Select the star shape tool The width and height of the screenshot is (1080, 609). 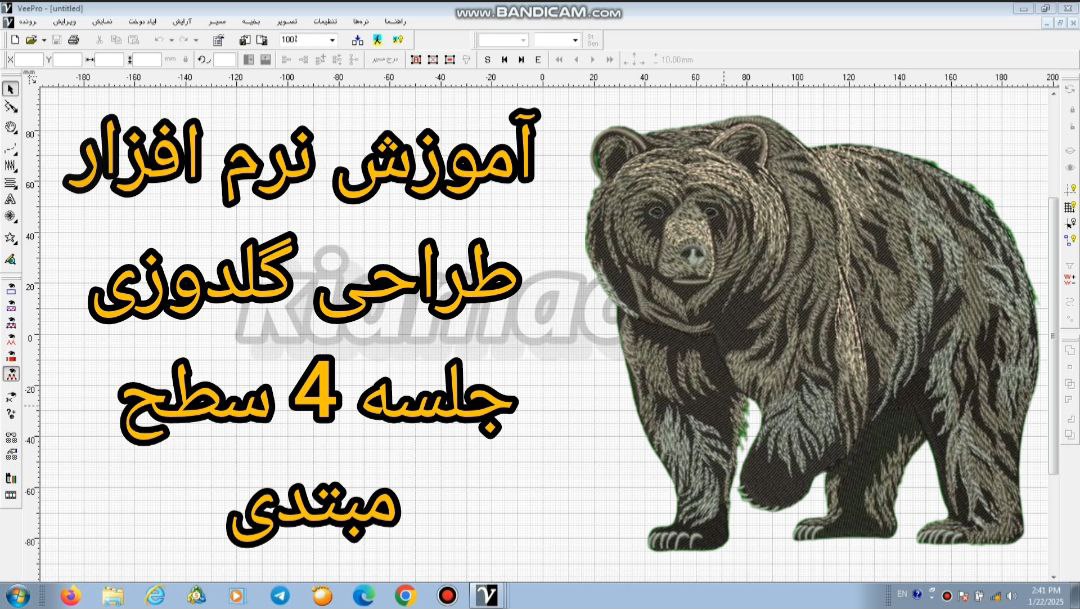(x=11, y=238)
